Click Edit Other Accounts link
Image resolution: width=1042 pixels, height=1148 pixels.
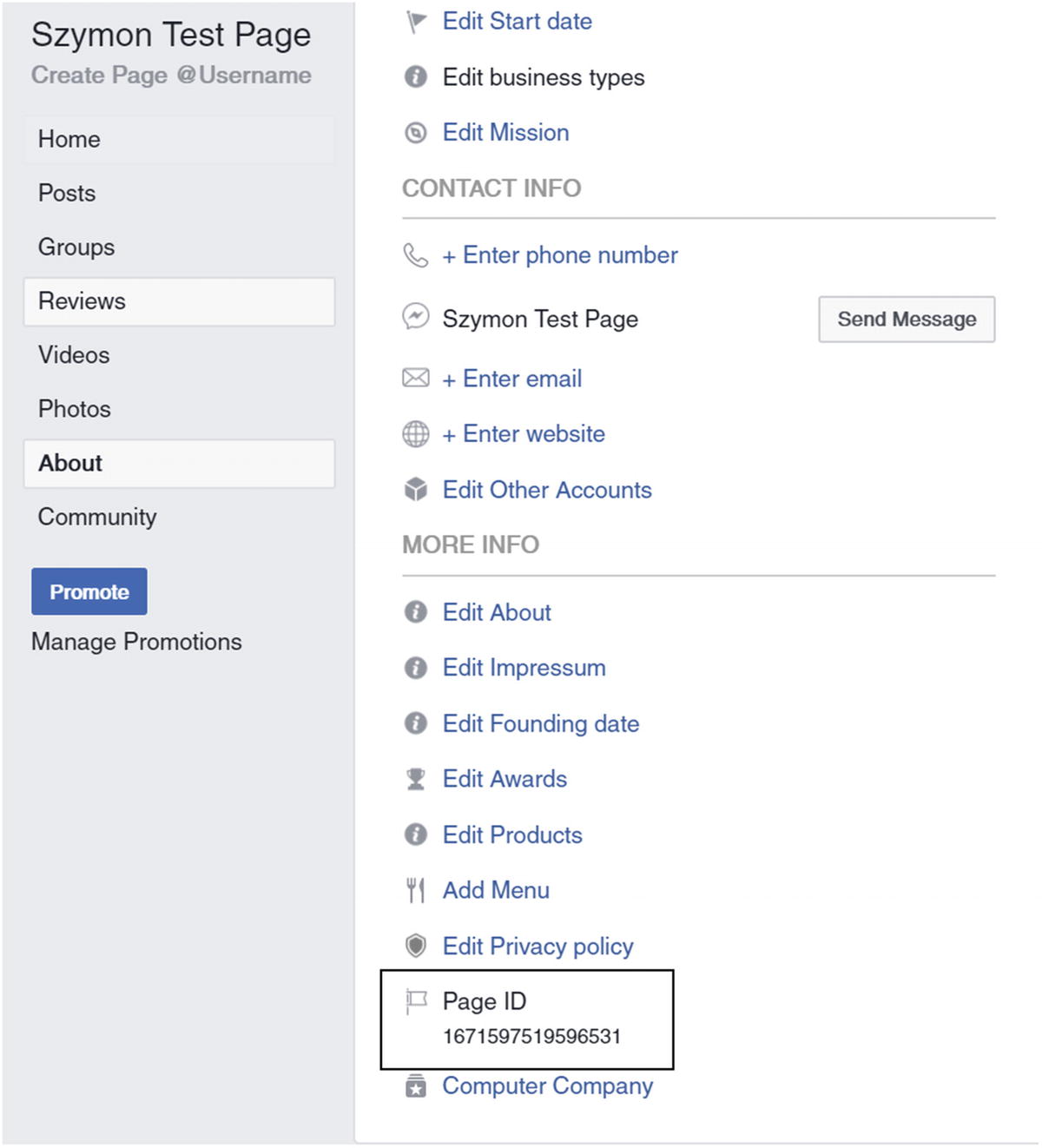547,490
